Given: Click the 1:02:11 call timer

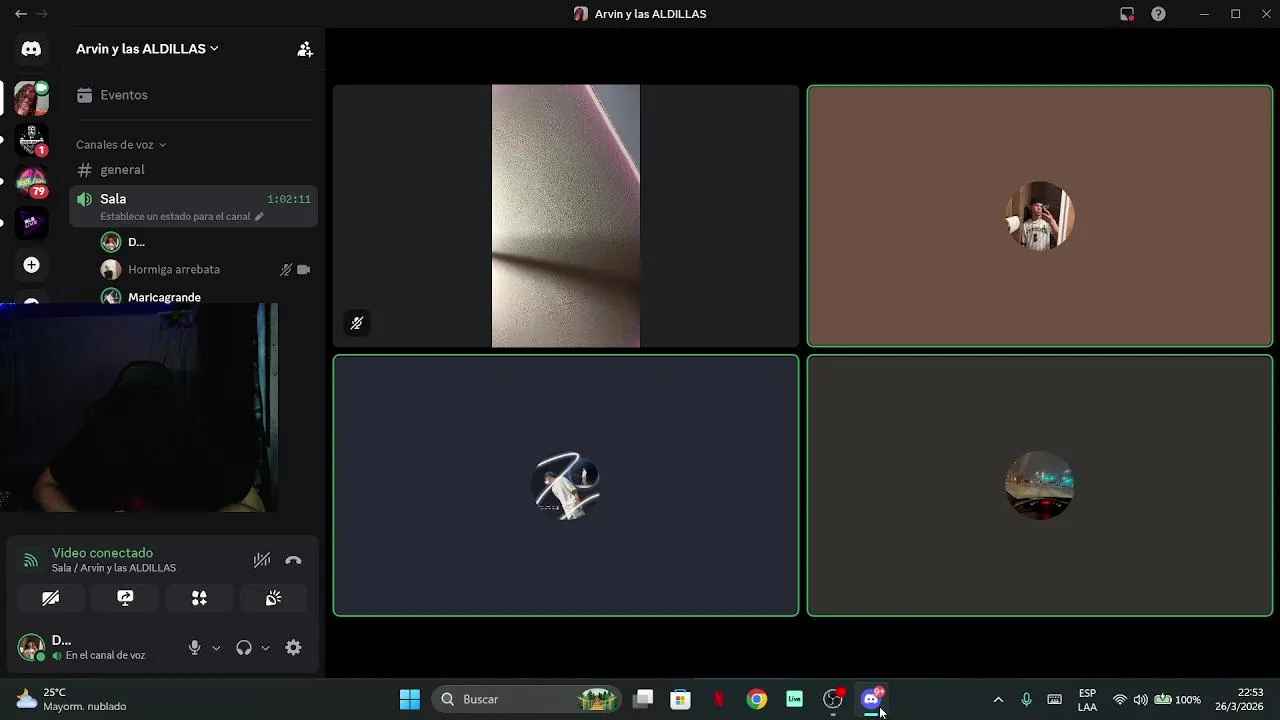Looking at the screenshot, I should click(x=289, y=199).
